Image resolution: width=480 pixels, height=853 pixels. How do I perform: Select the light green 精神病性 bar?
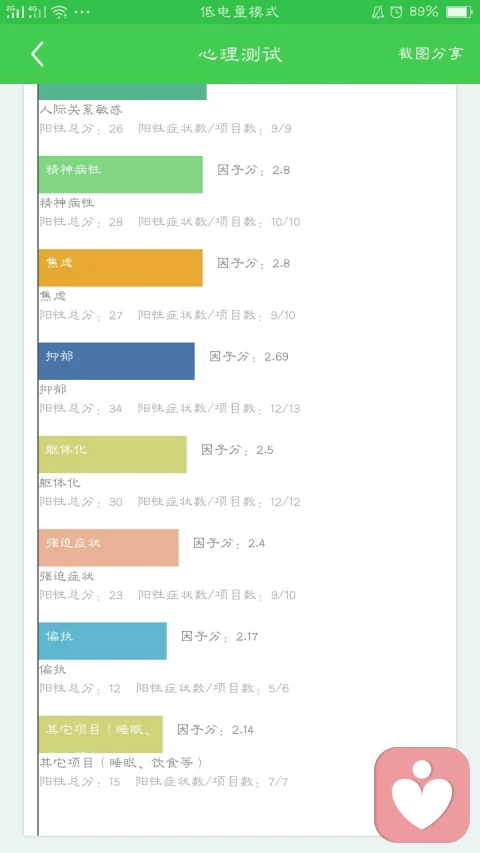coord(120,174)
